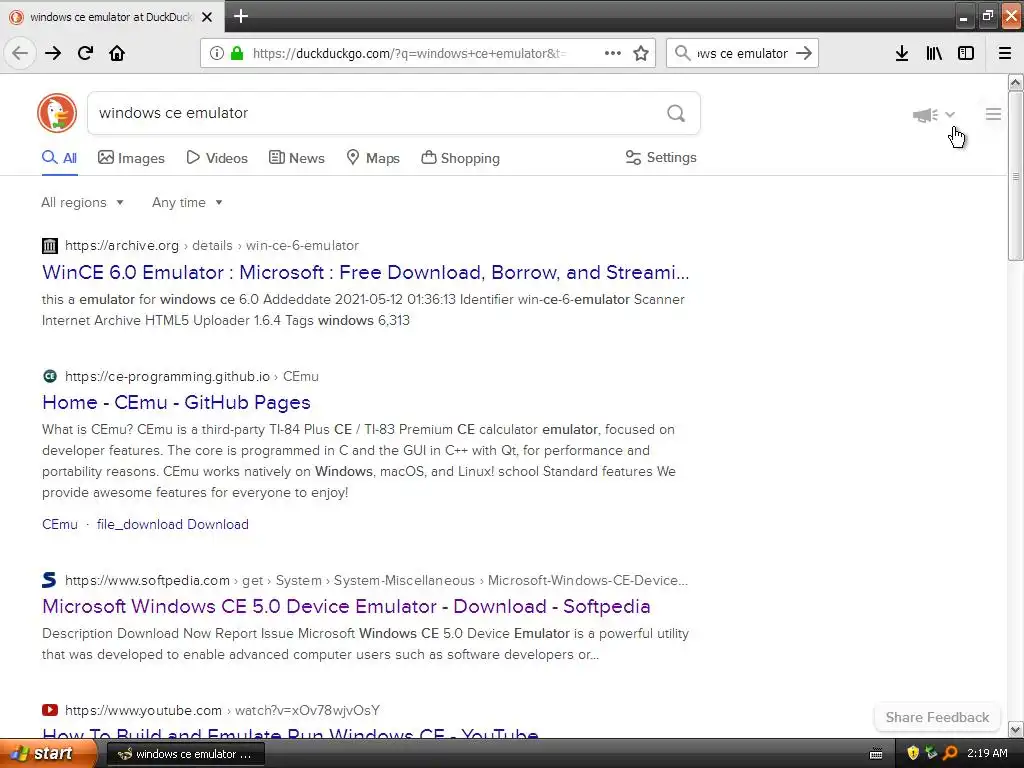Viewport: 1024px width, 768px height.
Task: Click the toolbar search box text
Action: [x=743, y=53]
